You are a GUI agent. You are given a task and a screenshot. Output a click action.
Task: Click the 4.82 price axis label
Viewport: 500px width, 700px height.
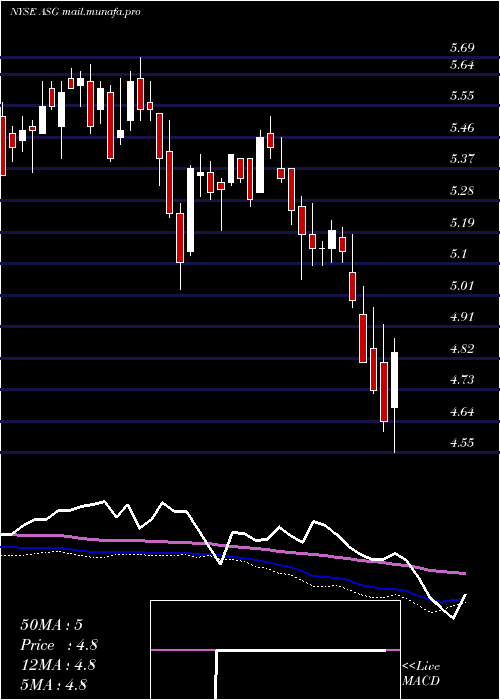[x=462, y=348]
